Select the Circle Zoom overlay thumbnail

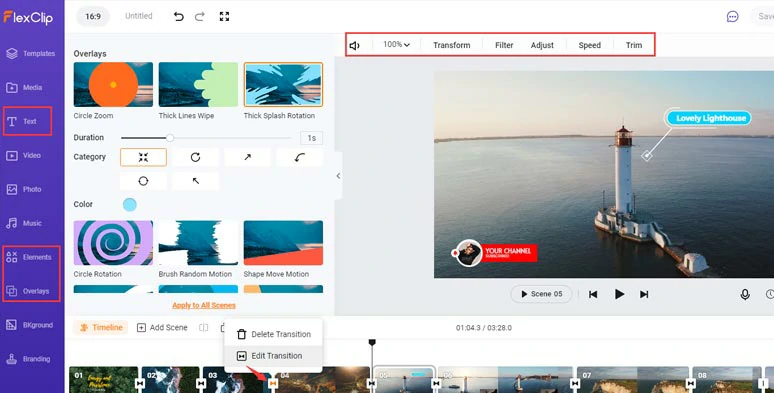[113, 84]
